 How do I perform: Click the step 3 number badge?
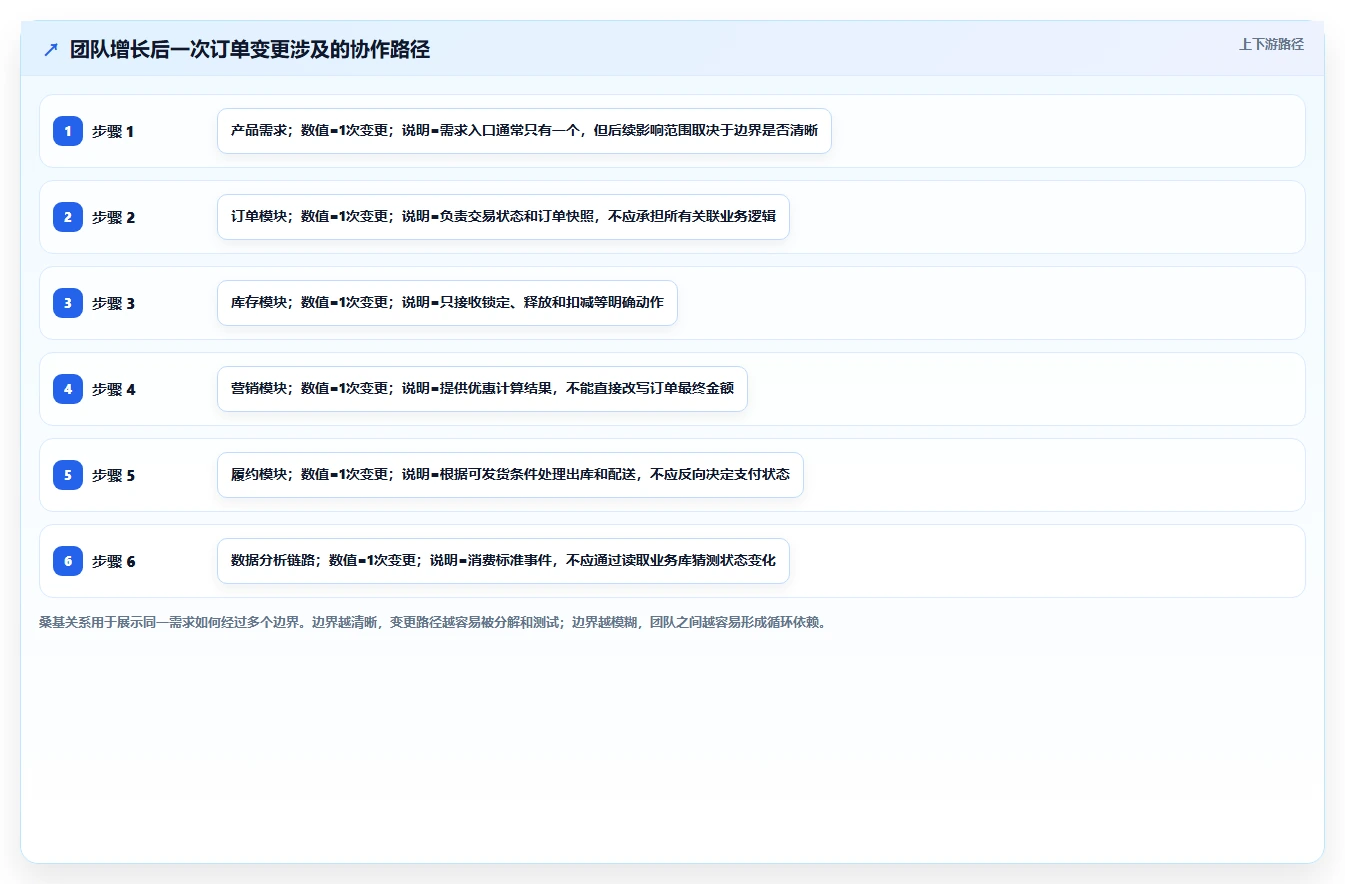68,303
